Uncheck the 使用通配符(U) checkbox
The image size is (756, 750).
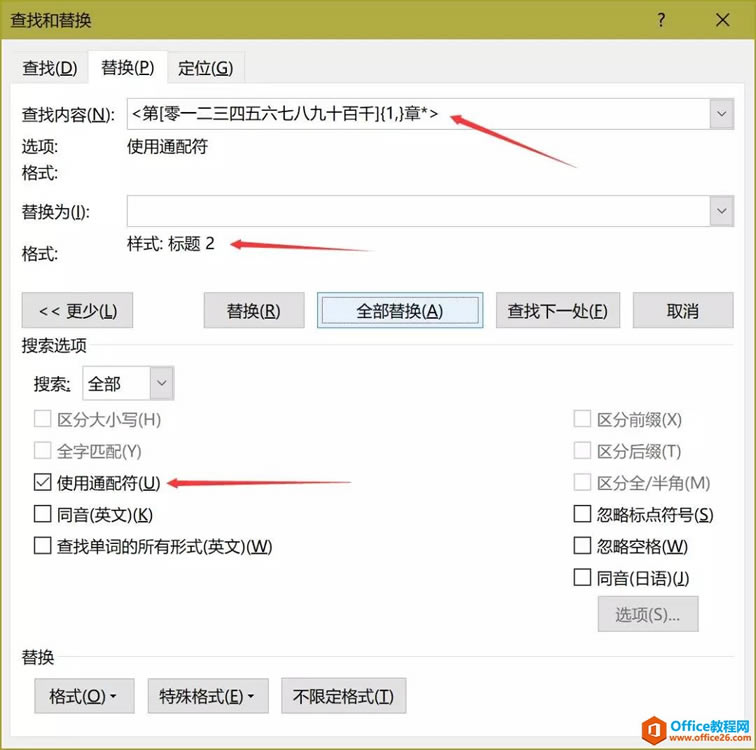[42, 482]
